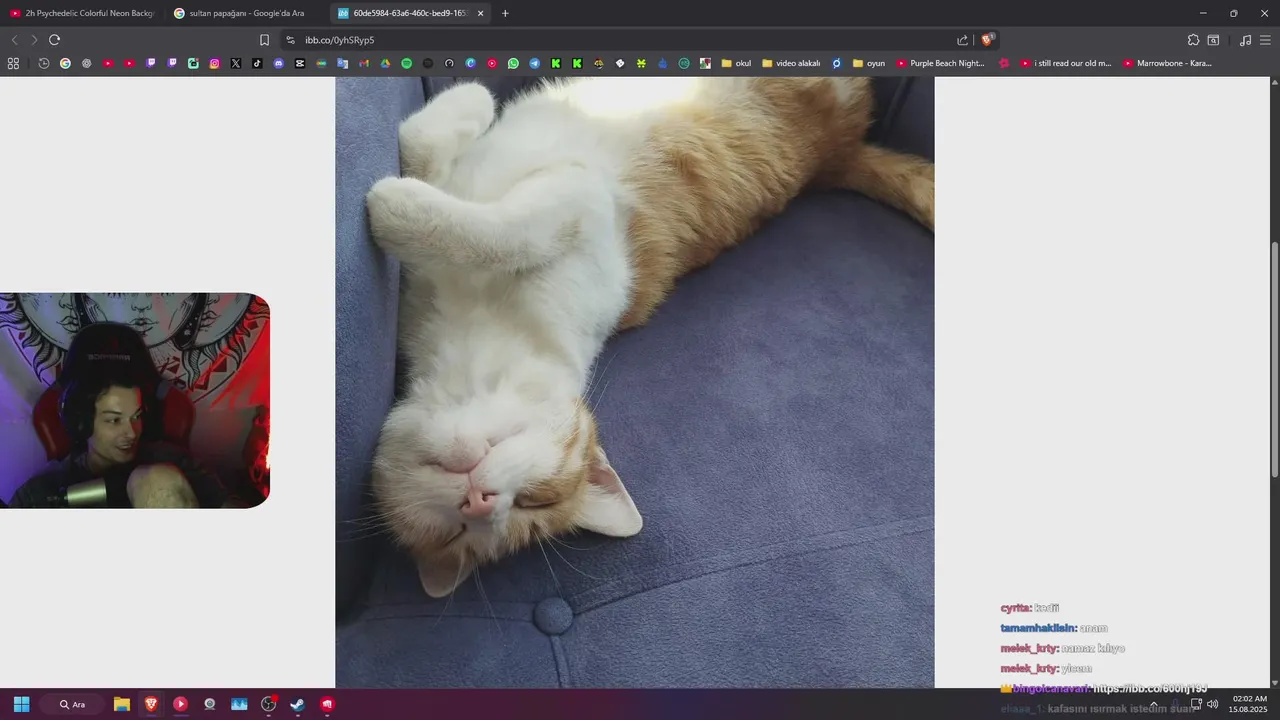Open the Telegram bookmark icon
The image size is (1280, 720).
tap(535, 63)
